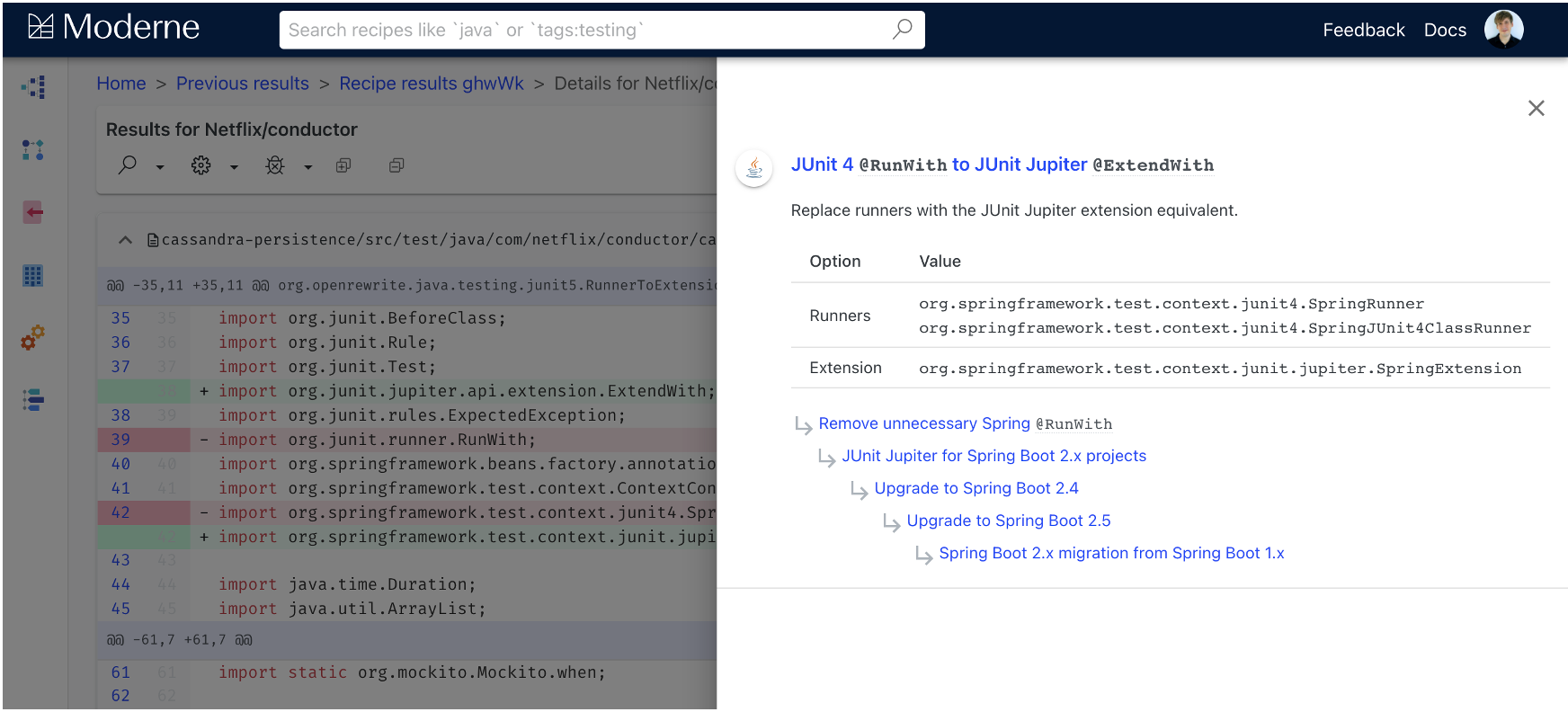Click the removed junit4 Spring import on line 42
The image size is (1568, 712).
click(x=467, y=512)
